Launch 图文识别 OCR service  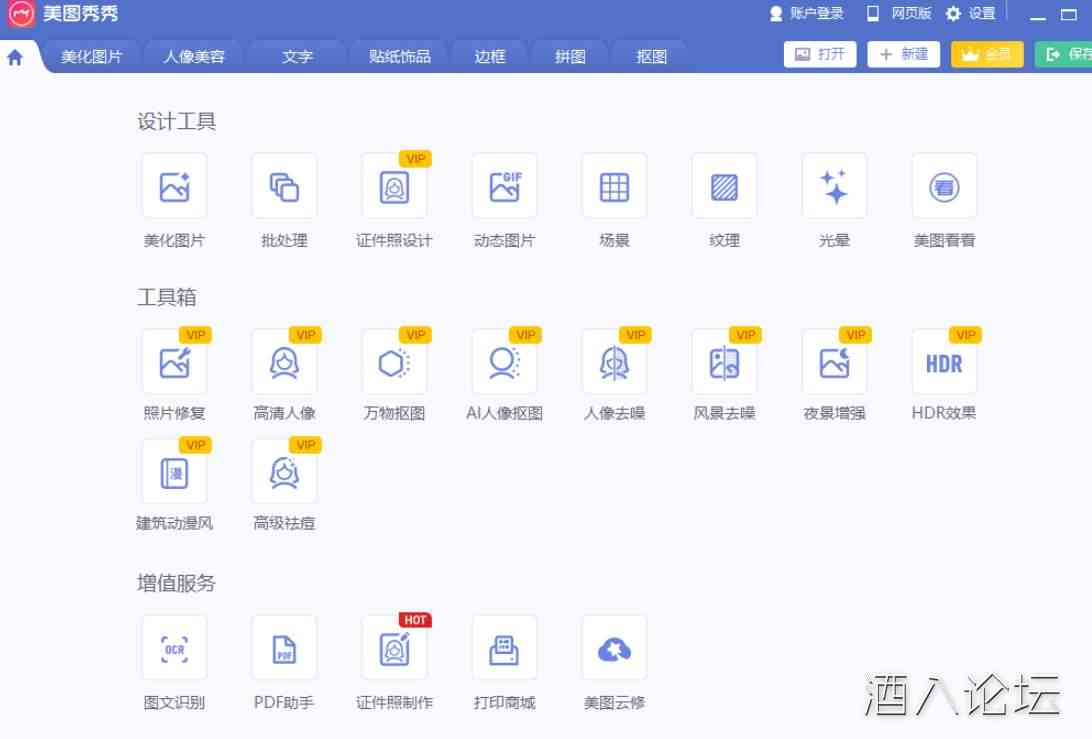tap(174, 648)
